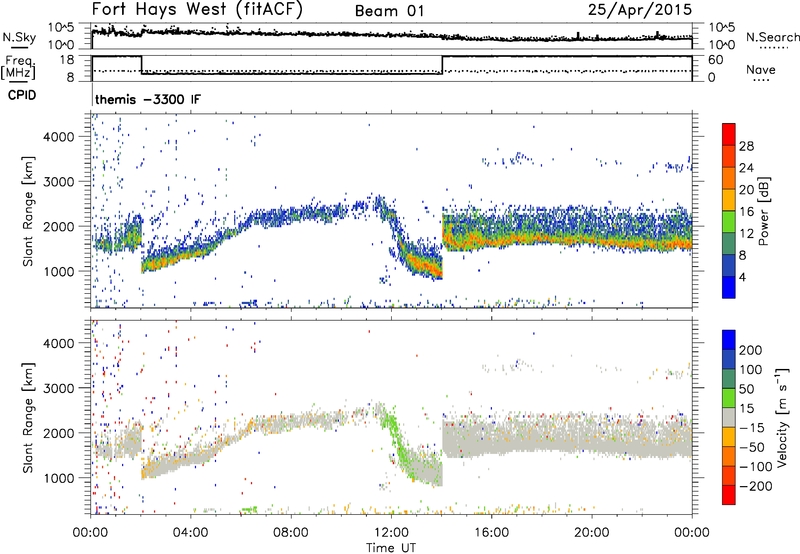Click the 'Fort Hays West (fitACF)' title

click(197, 9)
